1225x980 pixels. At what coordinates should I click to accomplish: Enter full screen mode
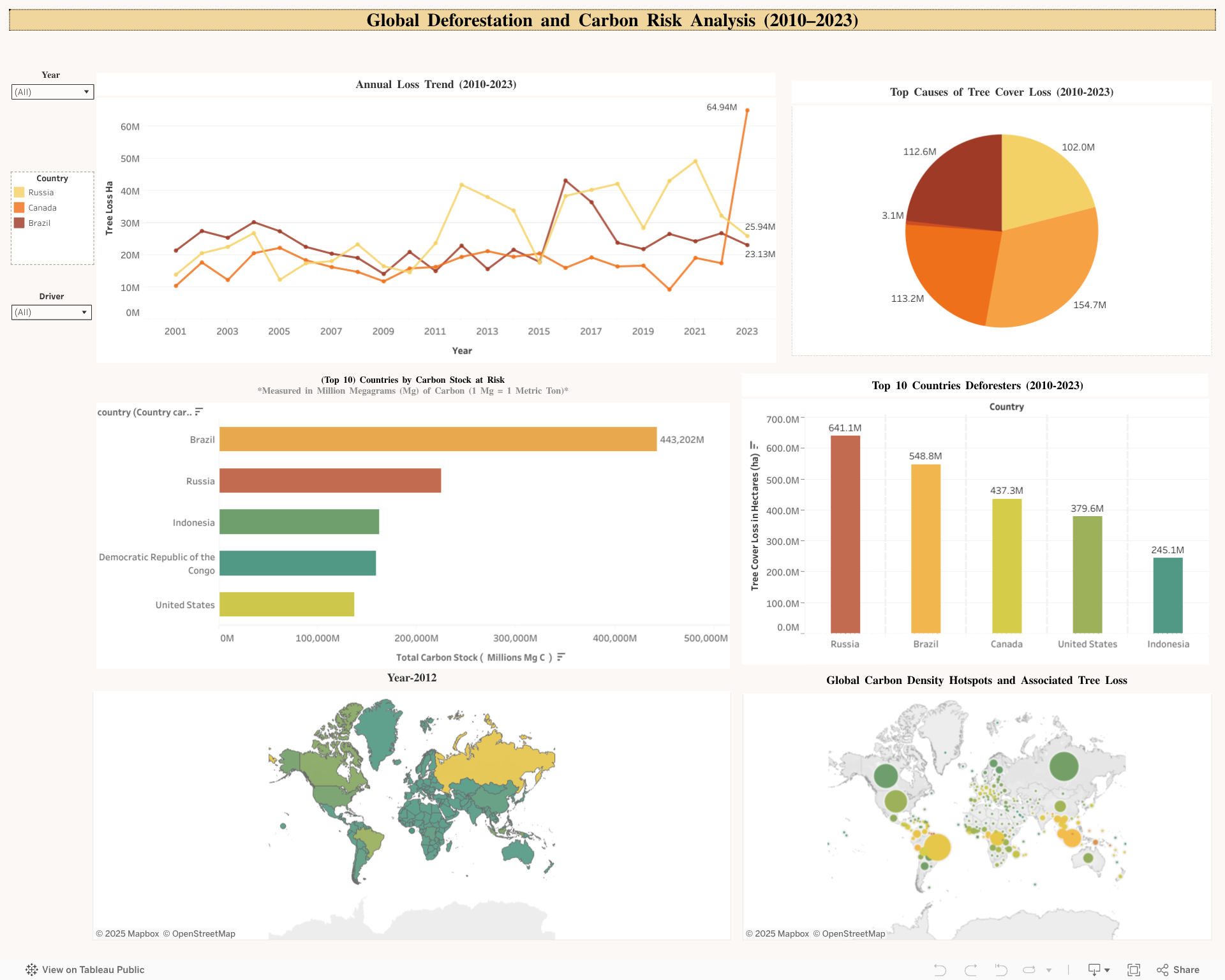[x=1133, y=970]
